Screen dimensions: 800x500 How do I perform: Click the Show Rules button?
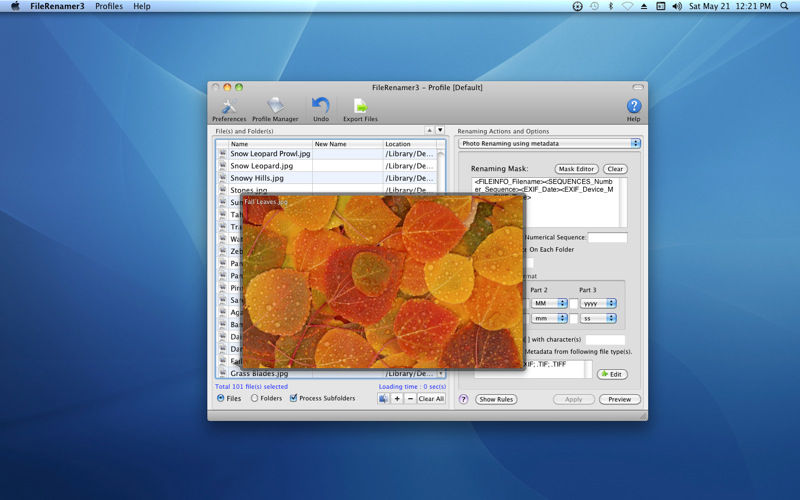click(496, 399)
